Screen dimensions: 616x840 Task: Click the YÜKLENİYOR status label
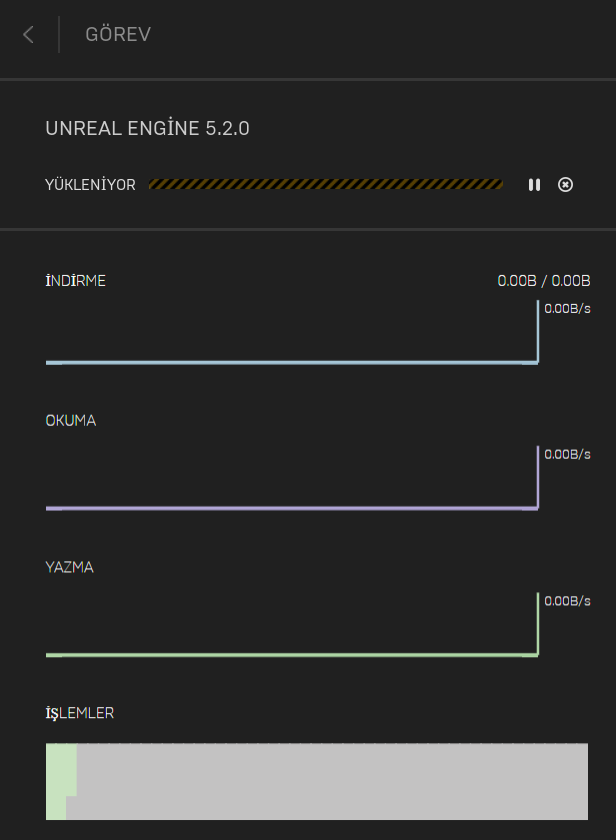90,185
